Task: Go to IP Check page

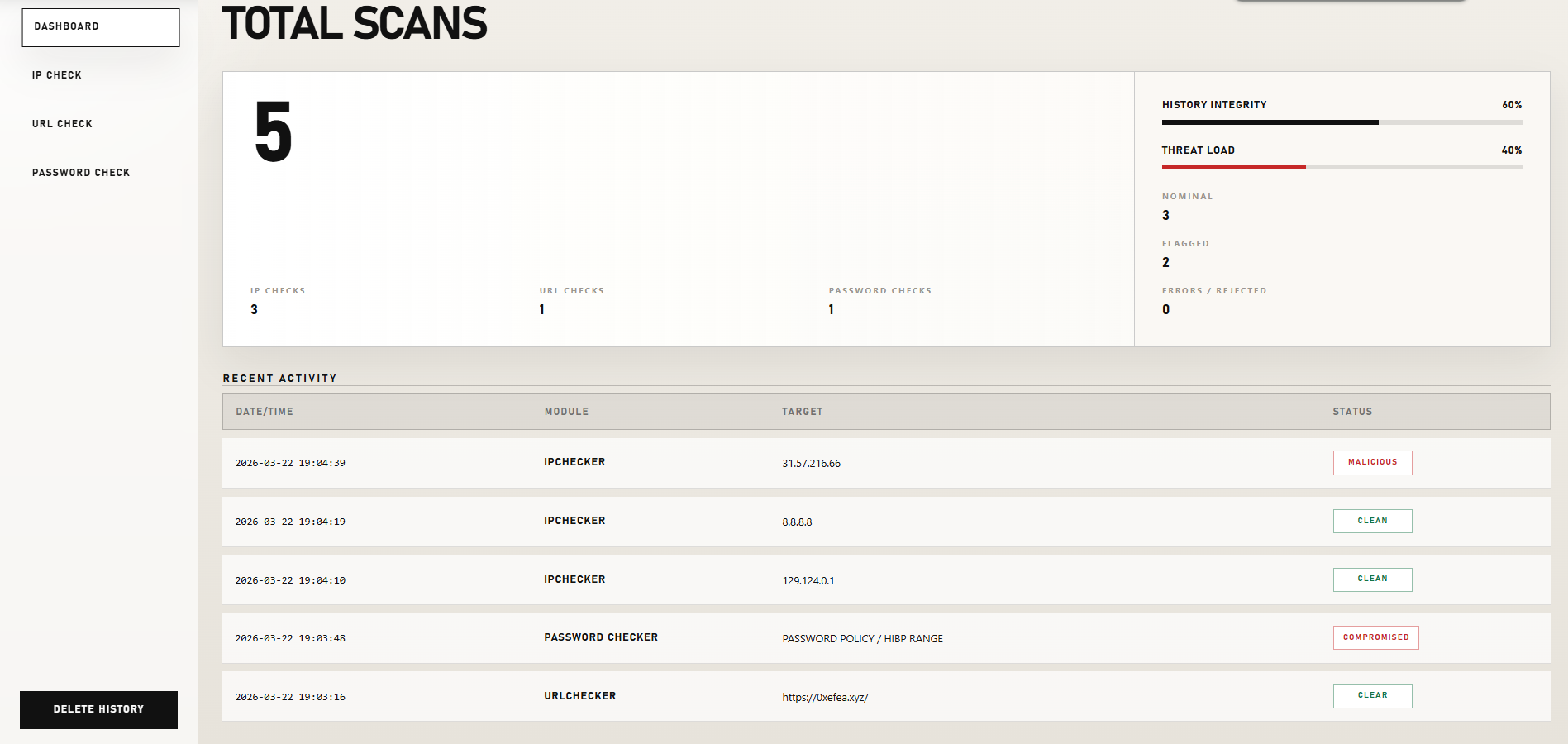Action: pos(57,75)
